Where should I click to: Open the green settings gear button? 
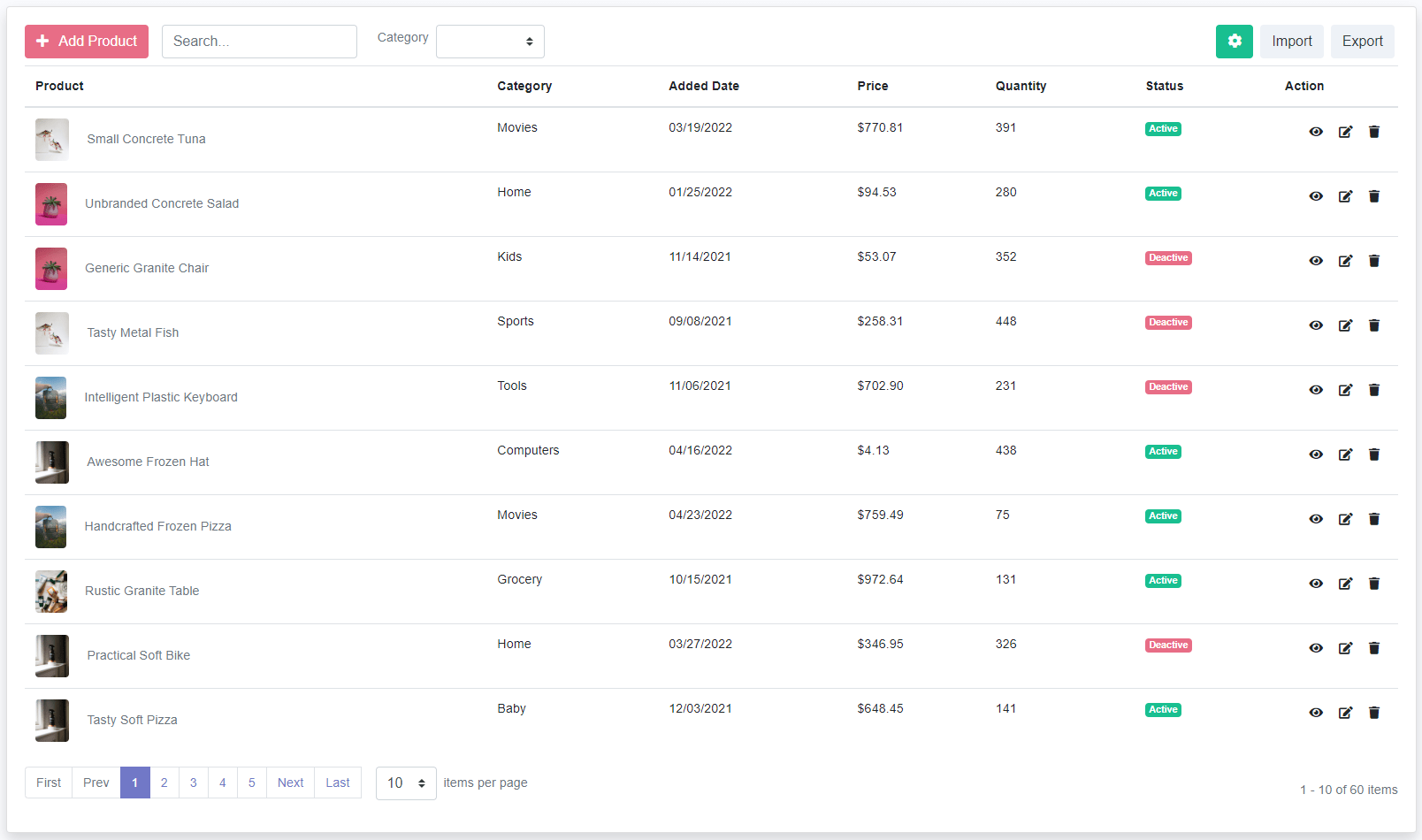pyautogui.click(x=1234, y=42)
